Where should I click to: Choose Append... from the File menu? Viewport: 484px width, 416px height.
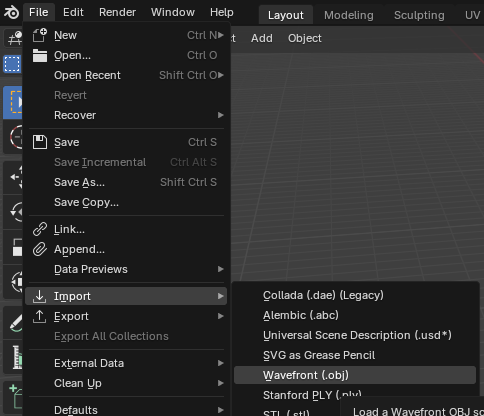coord(126,249)
